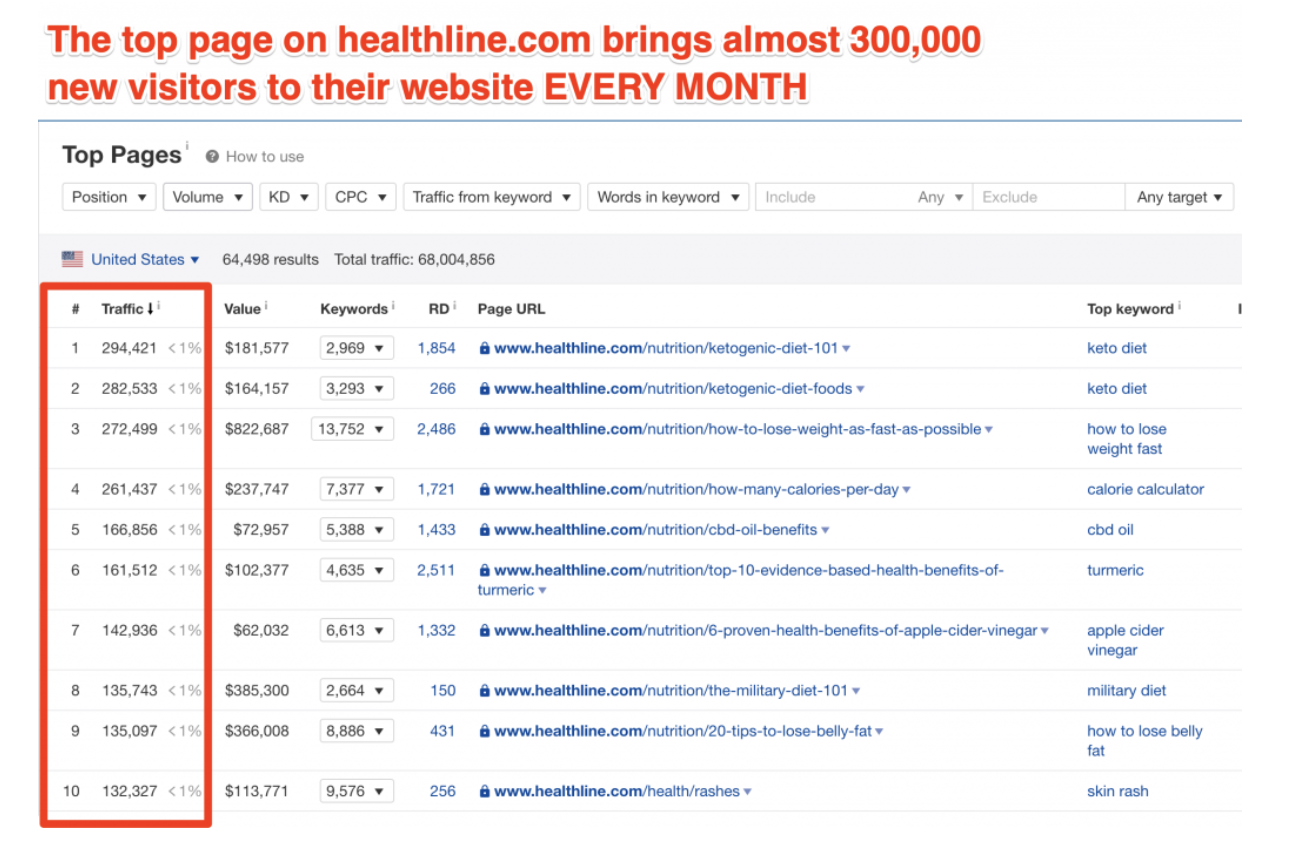Viewport: 1300px width, 854px height.
Task: Click the cbd oil top keyword
Action: [1110, 529]
